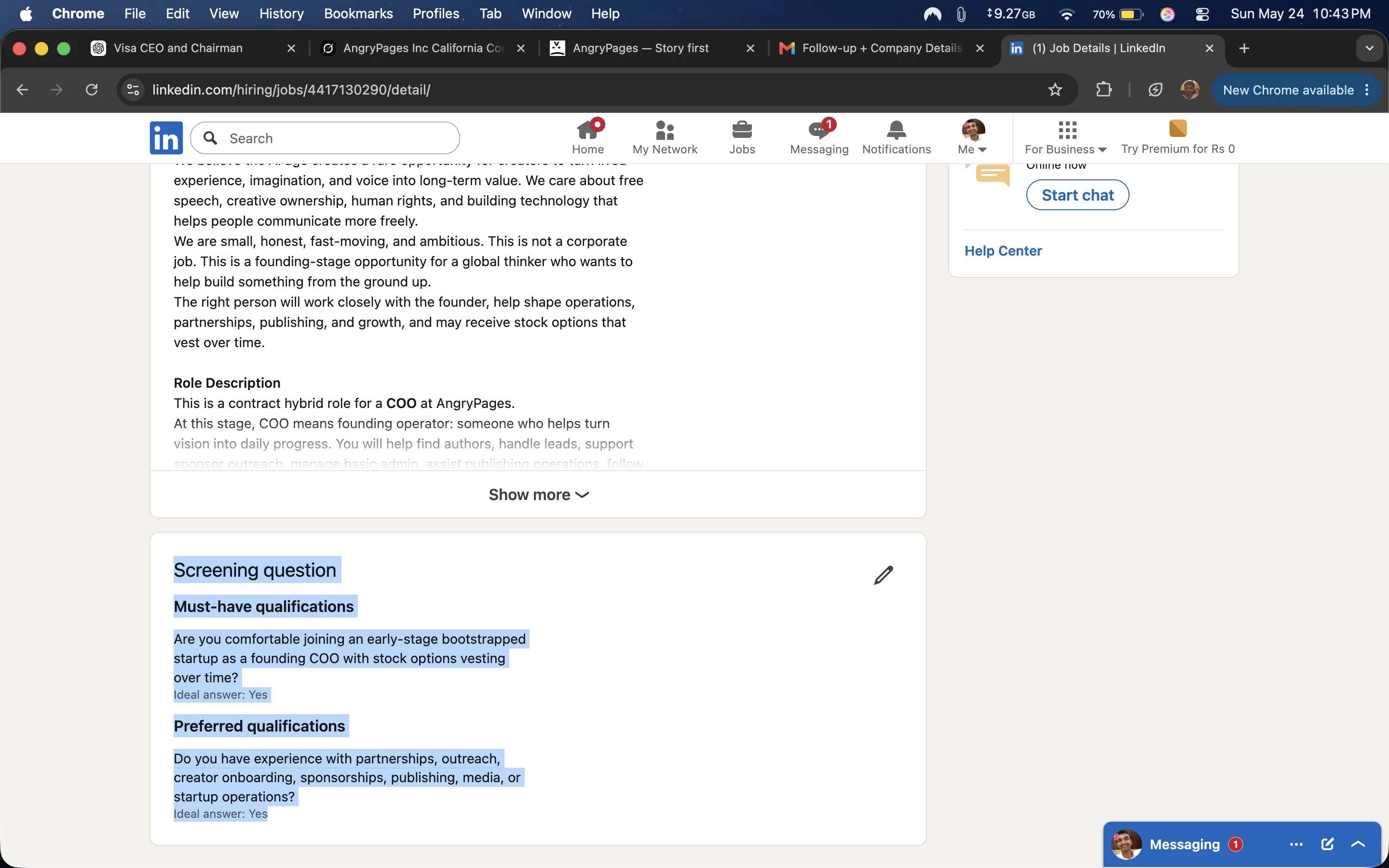The image size is (1389, 868).
Task: Expand the messaging overlay chevron
Action: pyautogui.click(x=1358, y=844)
